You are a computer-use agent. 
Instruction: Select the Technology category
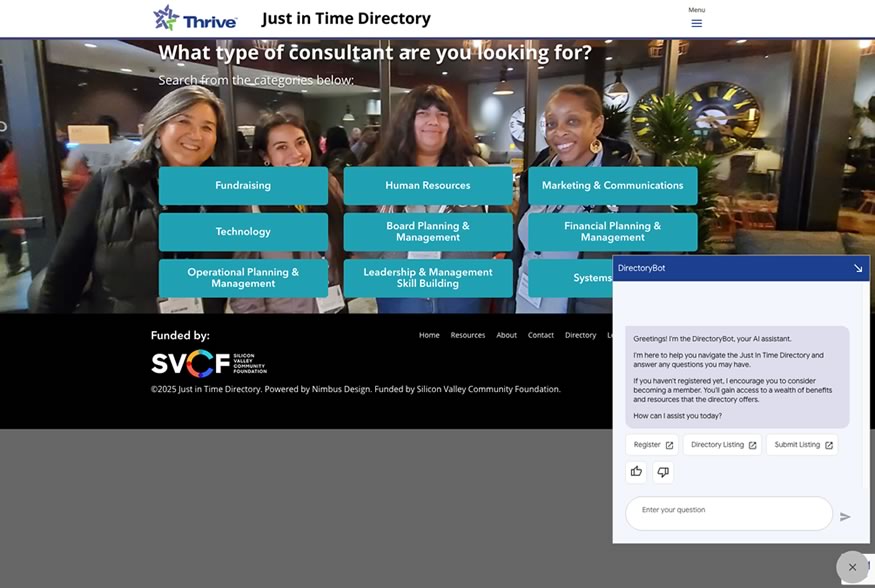click(243, 232)
